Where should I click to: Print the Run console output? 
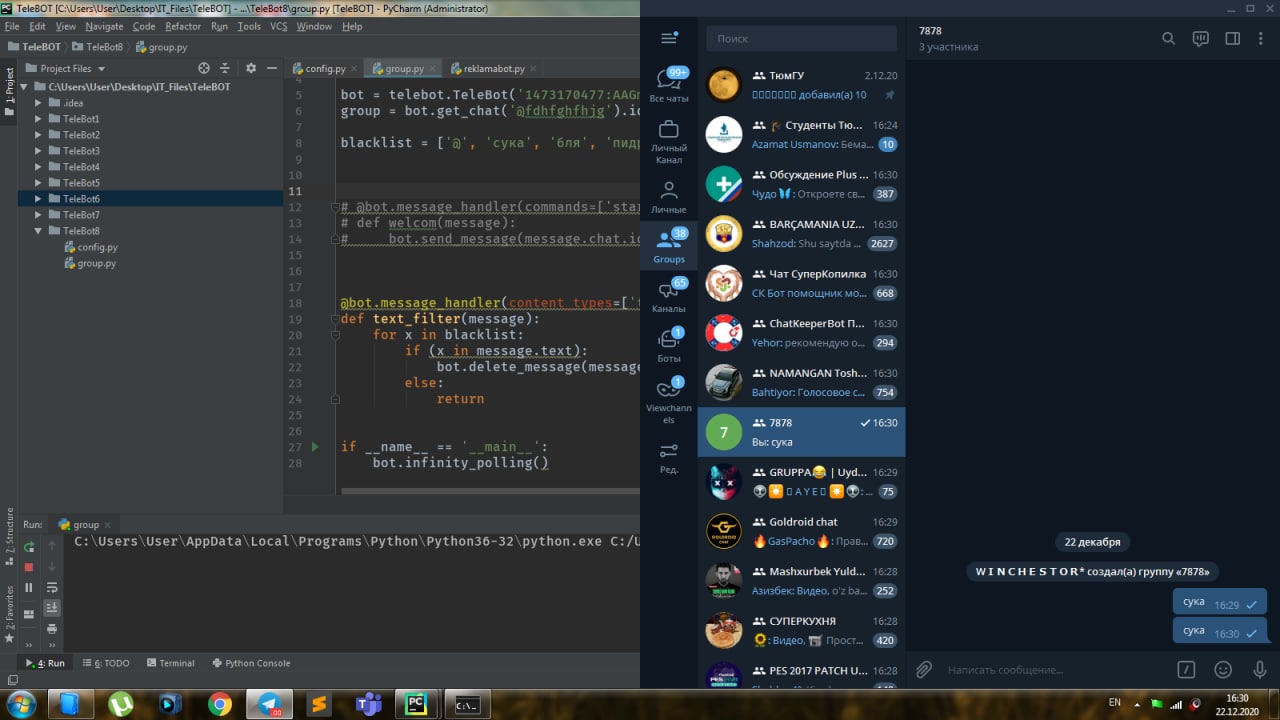(52, 629)
